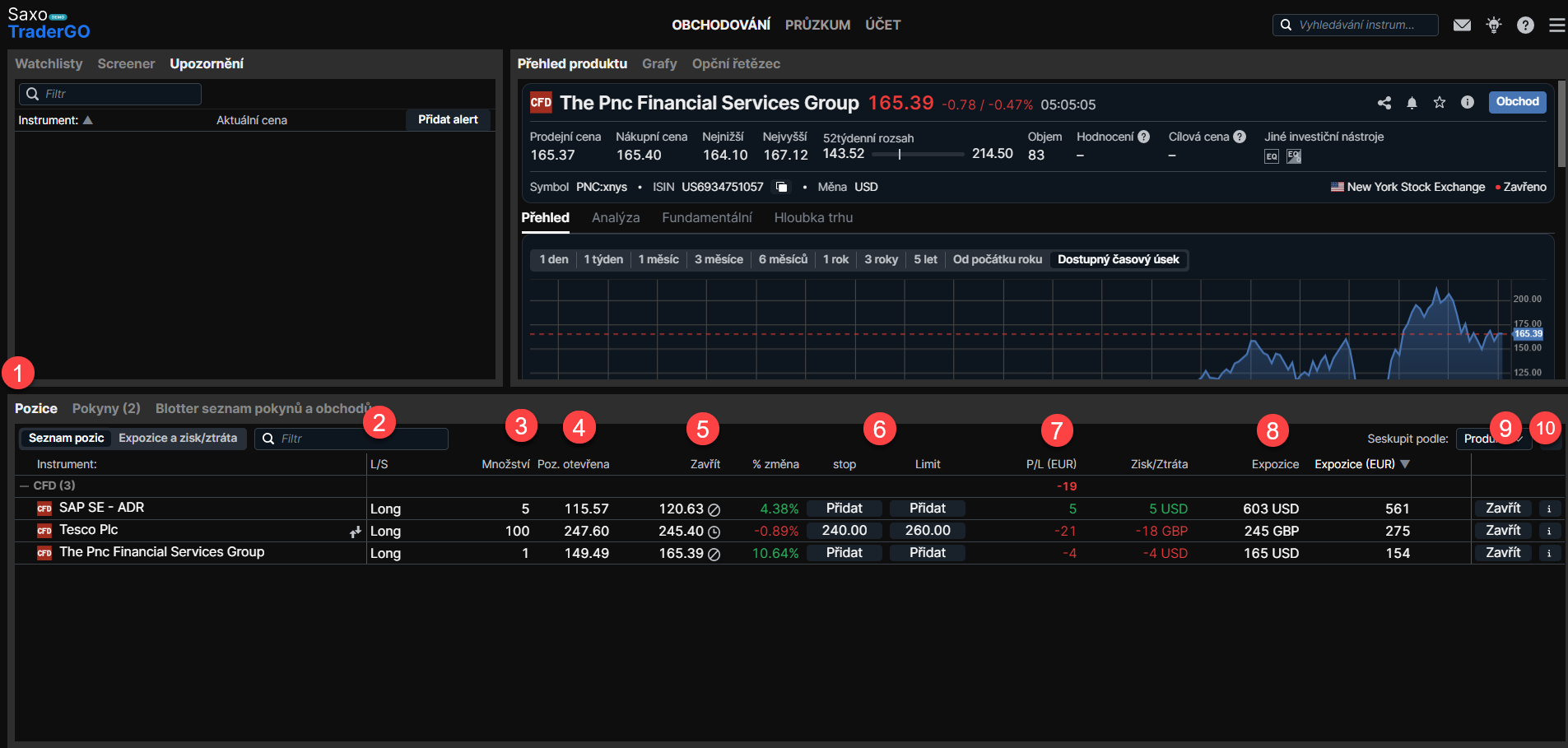
Task: Add a stop on the SAP SE row
Action: tap(844, 509)
